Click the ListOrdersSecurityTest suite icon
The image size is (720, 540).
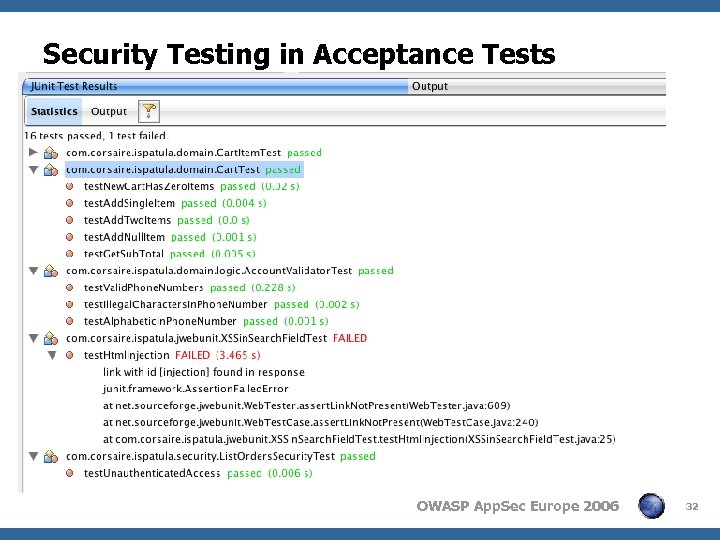coord(51,456)
